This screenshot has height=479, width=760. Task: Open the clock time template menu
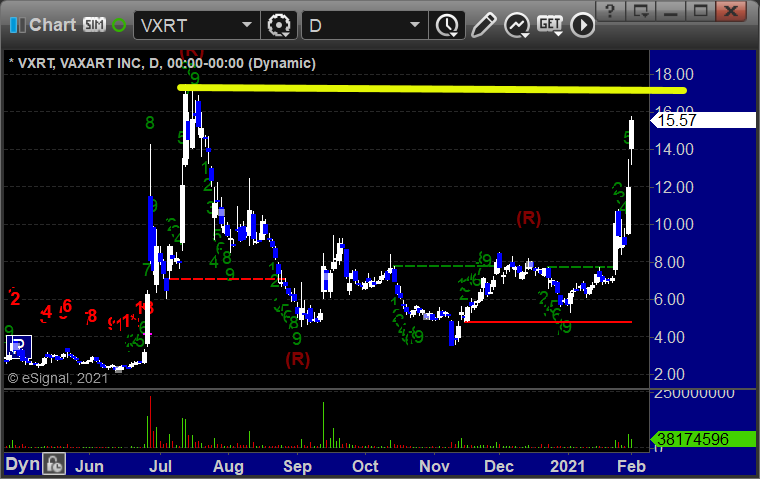click(x=447, y=26)
